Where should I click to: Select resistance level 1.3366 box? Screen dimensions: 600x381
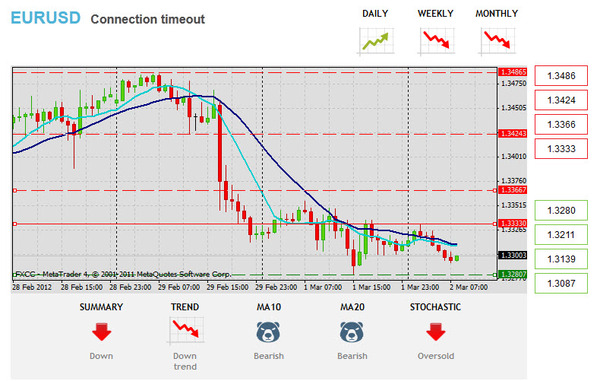click(x=561, y=124)
